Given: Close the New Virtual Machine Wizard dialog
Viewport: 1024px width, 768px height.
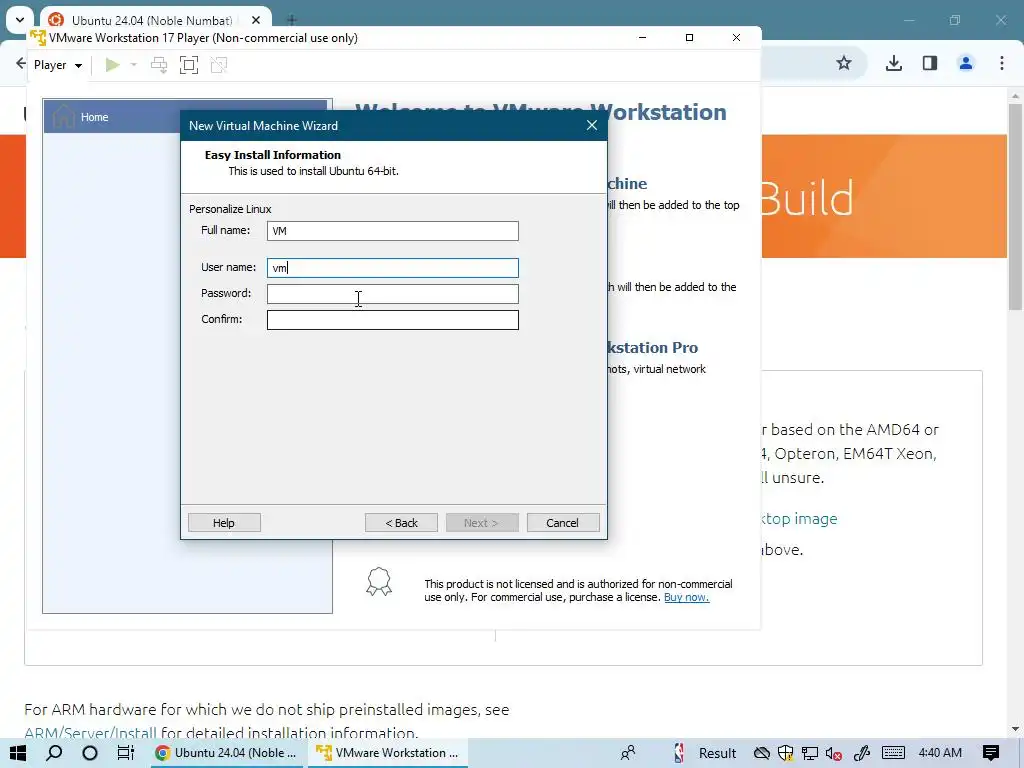Looking at the screenshot, I should pos(592,125).
